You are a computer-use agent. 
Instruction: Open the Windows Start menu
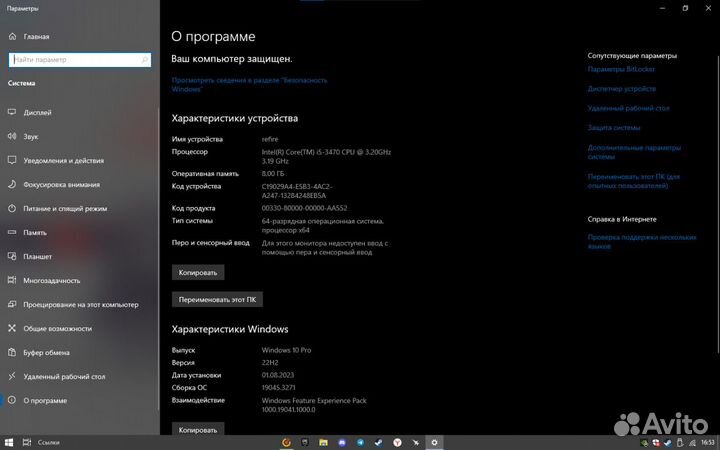click(9, 443)
